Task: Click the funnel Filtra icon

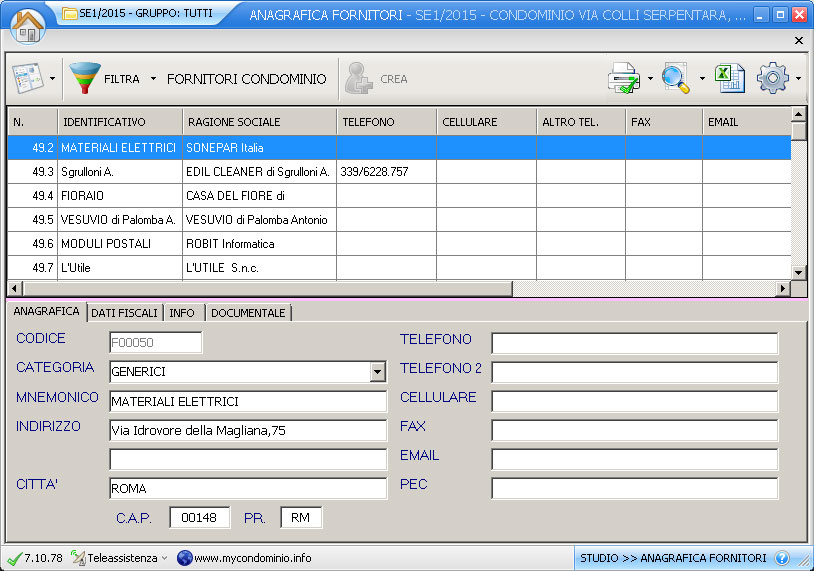Action: [x=85, y=78]
